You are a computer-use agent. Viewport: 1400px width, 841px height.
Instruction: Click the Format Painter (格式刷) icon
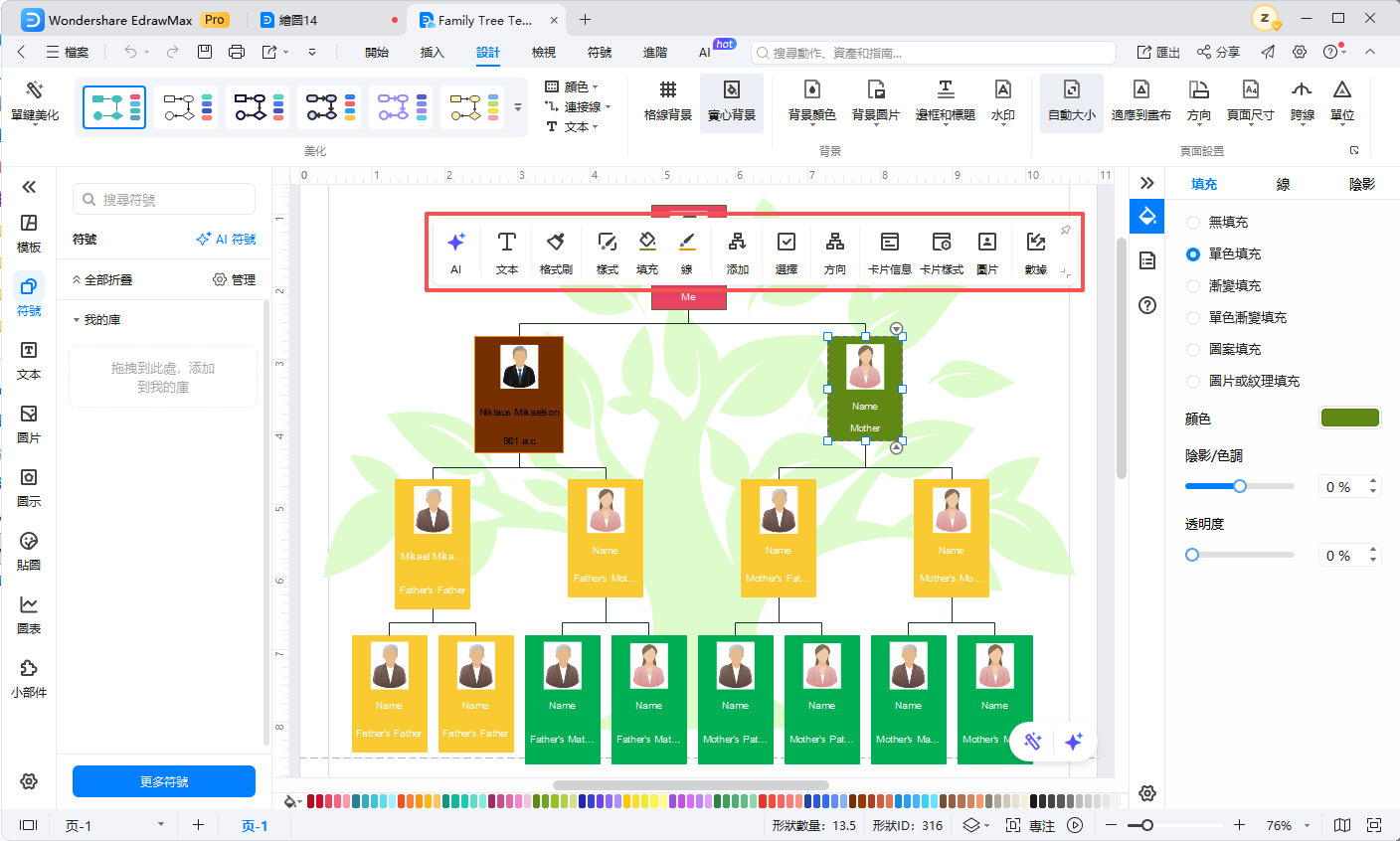(x=556, y=252)
